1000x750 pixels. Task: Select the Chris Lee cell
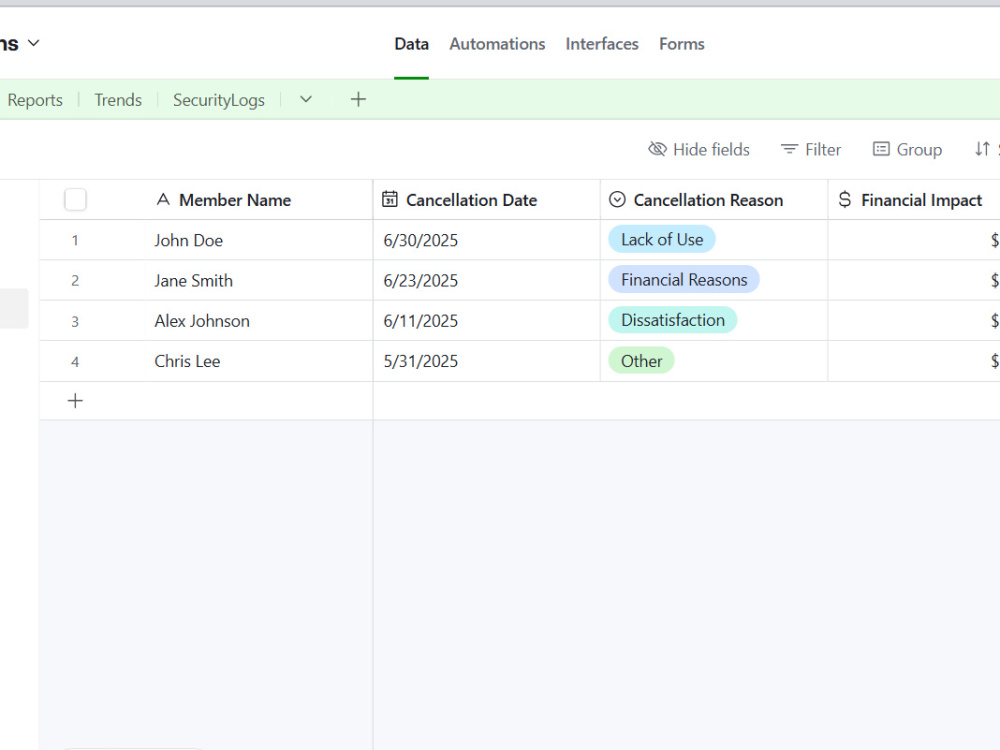tap(258, 361)
